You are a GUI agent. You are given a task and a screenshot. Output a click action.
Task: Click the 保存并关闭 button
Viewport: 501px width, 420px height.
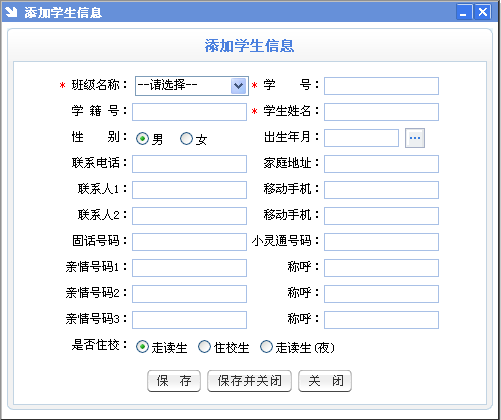[249, 381]
